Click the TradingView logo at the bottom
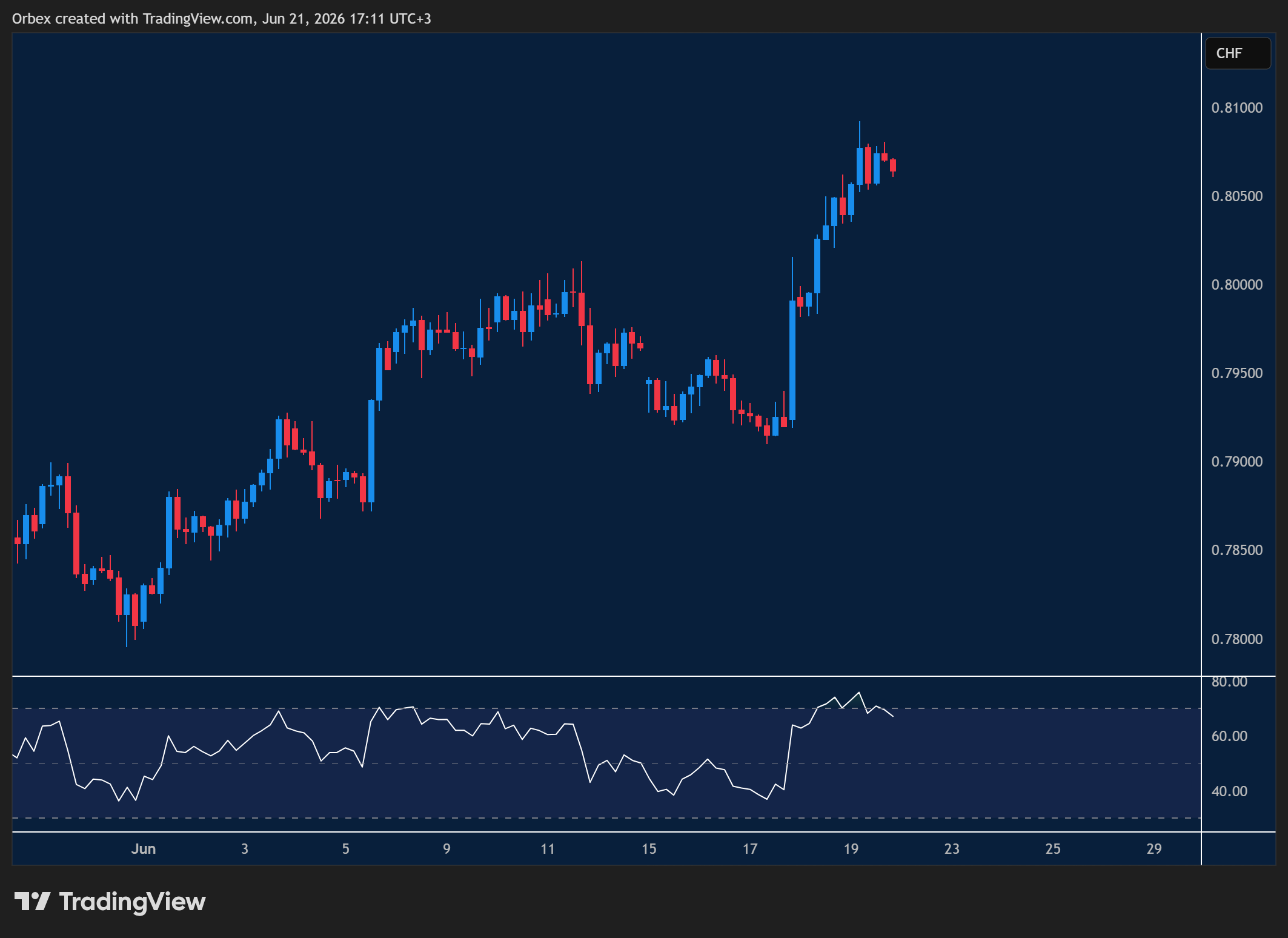Image resolution: width=1288 pixels, height=938 pixels. click(x=110, y=902)
